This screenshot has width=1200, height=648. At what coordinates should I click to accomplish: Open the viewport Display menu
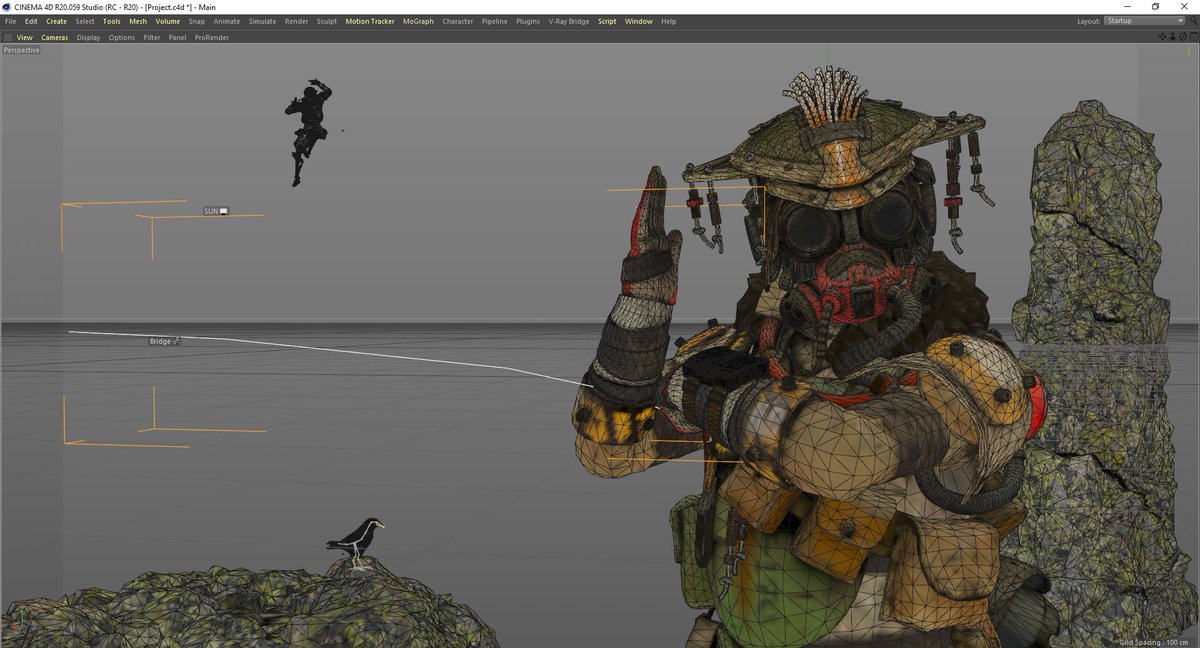pyautogui.click(x=89, y=37)
